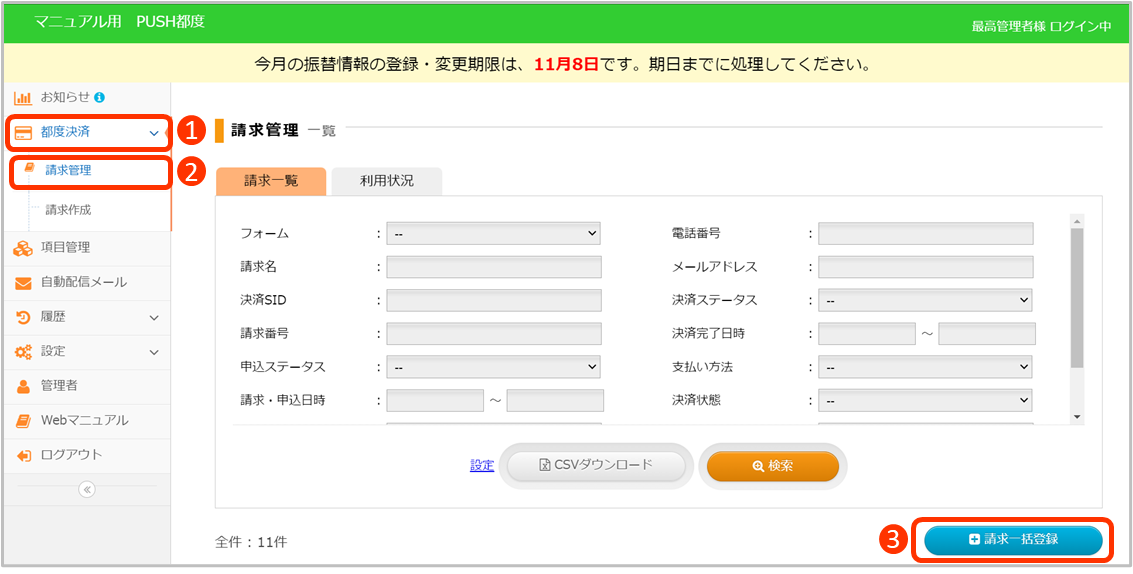
Task: Click the Webマニュアル book icon
Action: (x=23, y=421)
